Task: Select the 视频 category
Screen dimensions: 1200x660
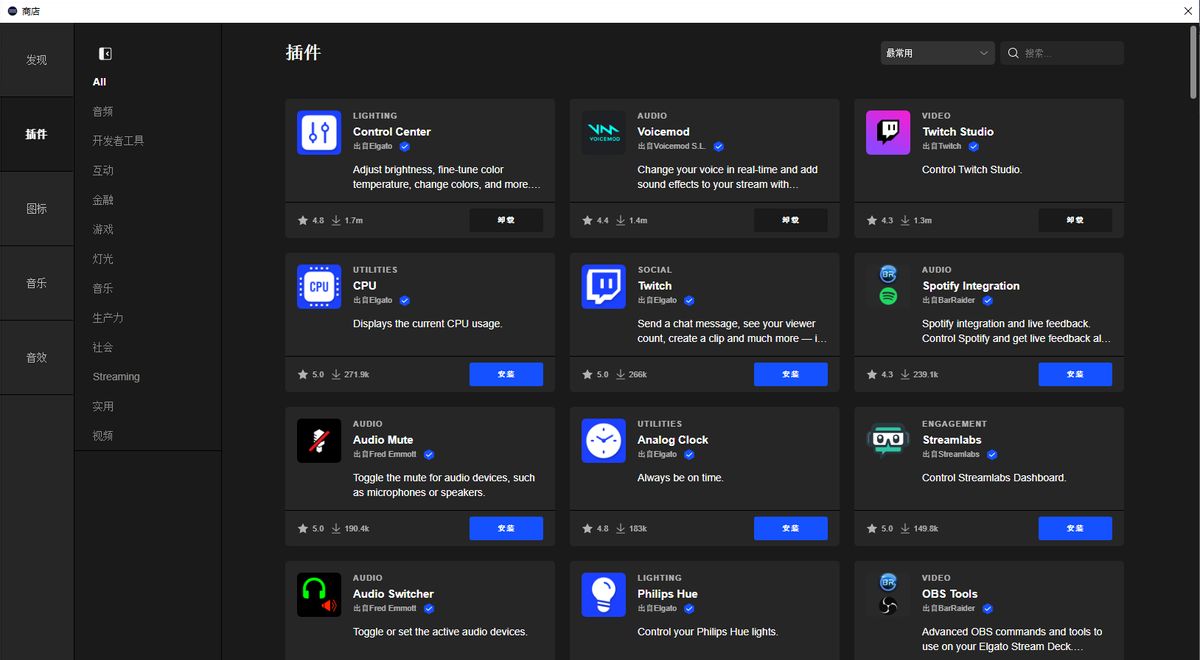Action: point(103,436)
